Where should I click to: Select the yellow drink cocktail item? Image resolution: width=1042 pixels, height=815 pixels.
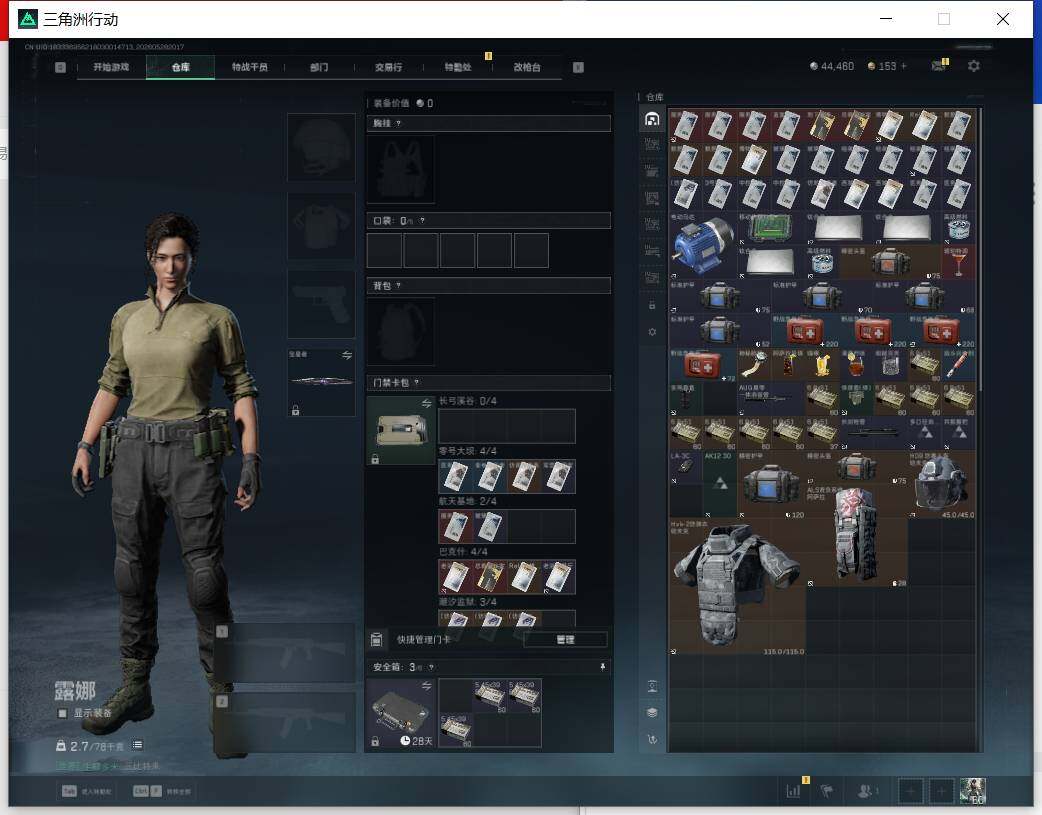(x=822, y=364)
